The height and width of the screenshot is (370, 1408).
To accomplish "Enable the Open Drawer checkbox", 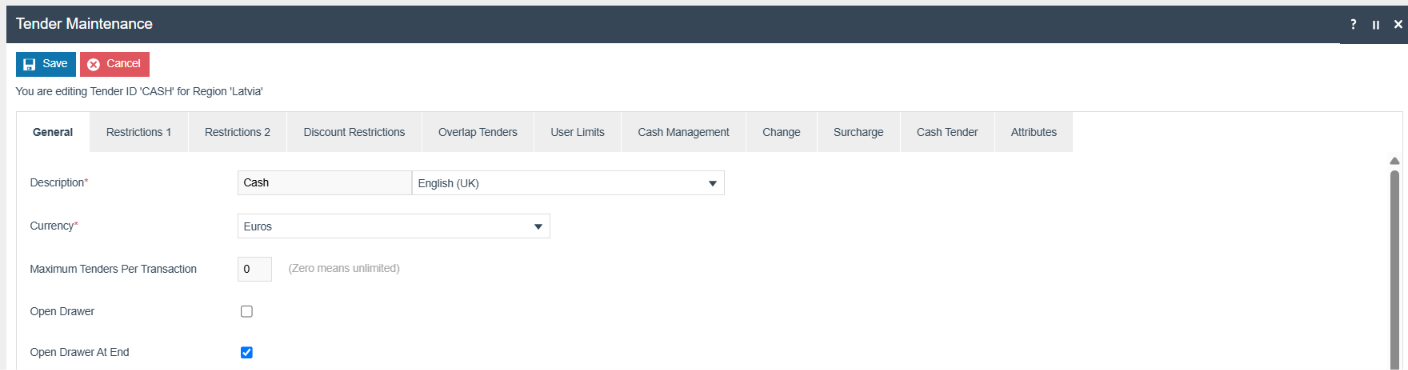I will click(247, 311).
